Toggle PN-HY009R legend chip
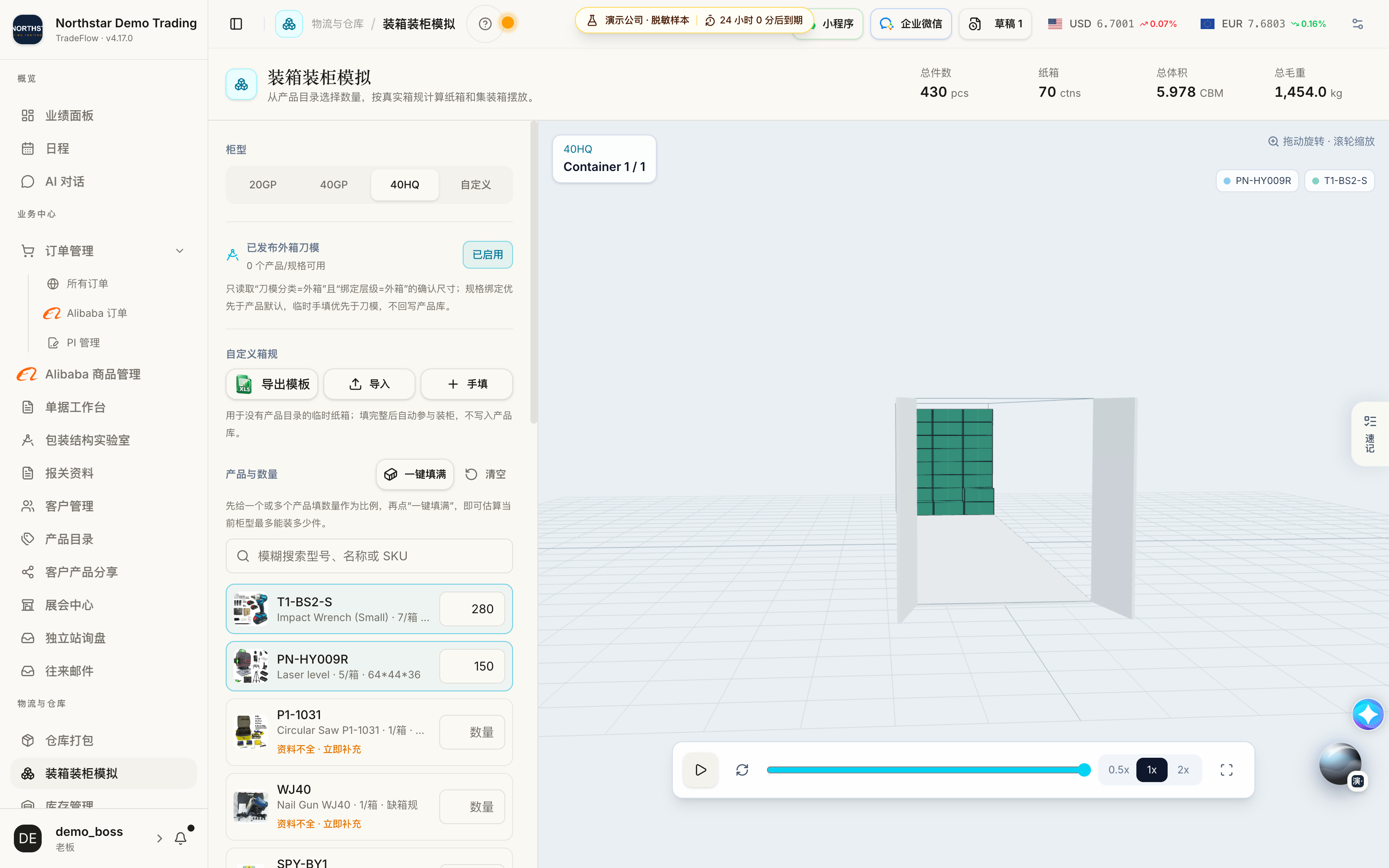Image resolution: width=1389 pixels, height=868 pixels. click(x=1257, y=181)
